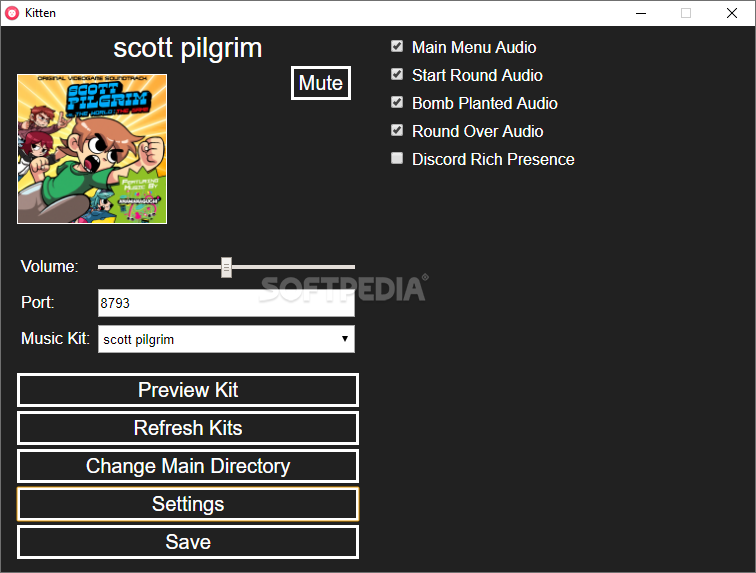Click the 'Port:' label
This screenshot has width=756, height=573.
coord(38,302)
